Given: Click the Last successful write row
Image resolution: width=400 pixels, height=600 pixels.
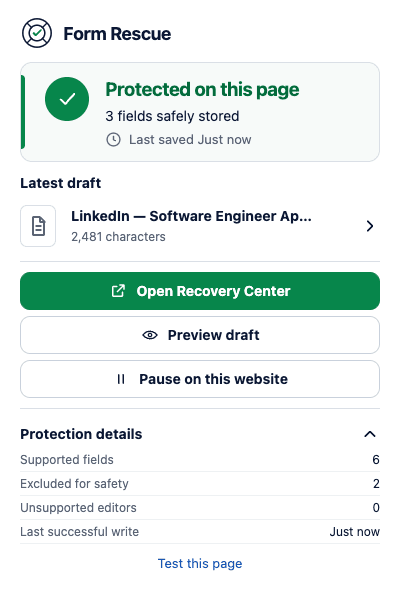Looking at the screenshot, I should [200, 532].
